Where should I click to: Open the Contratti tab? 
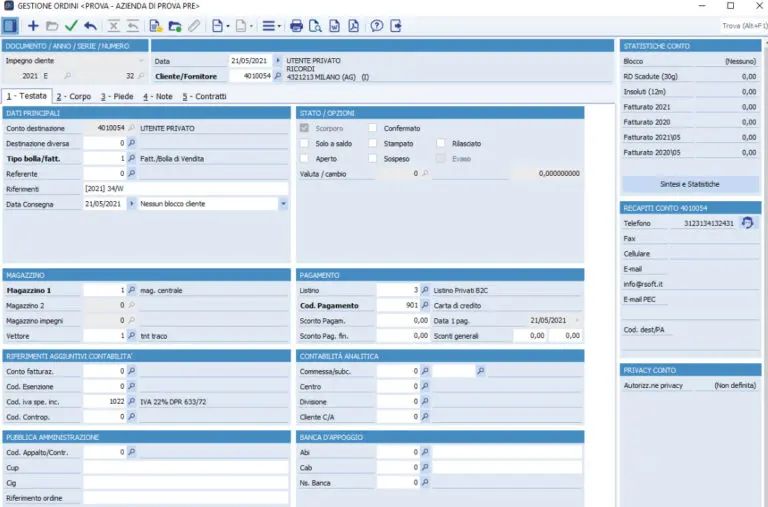click(204, 97)
